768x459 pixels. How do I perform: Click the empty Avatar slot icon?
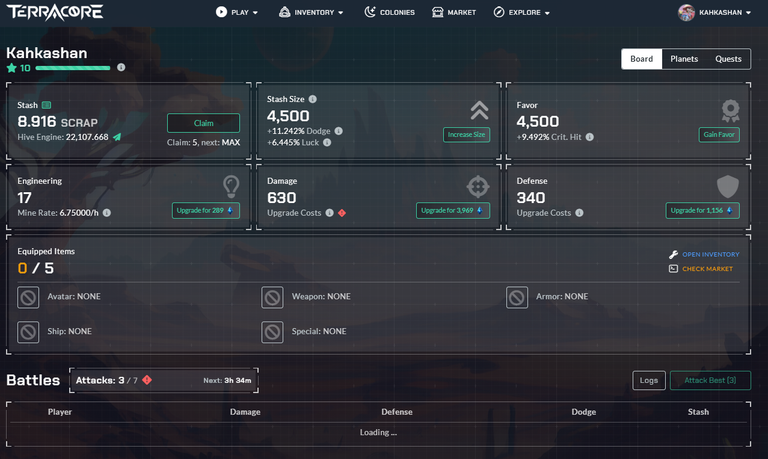(28, 297)
